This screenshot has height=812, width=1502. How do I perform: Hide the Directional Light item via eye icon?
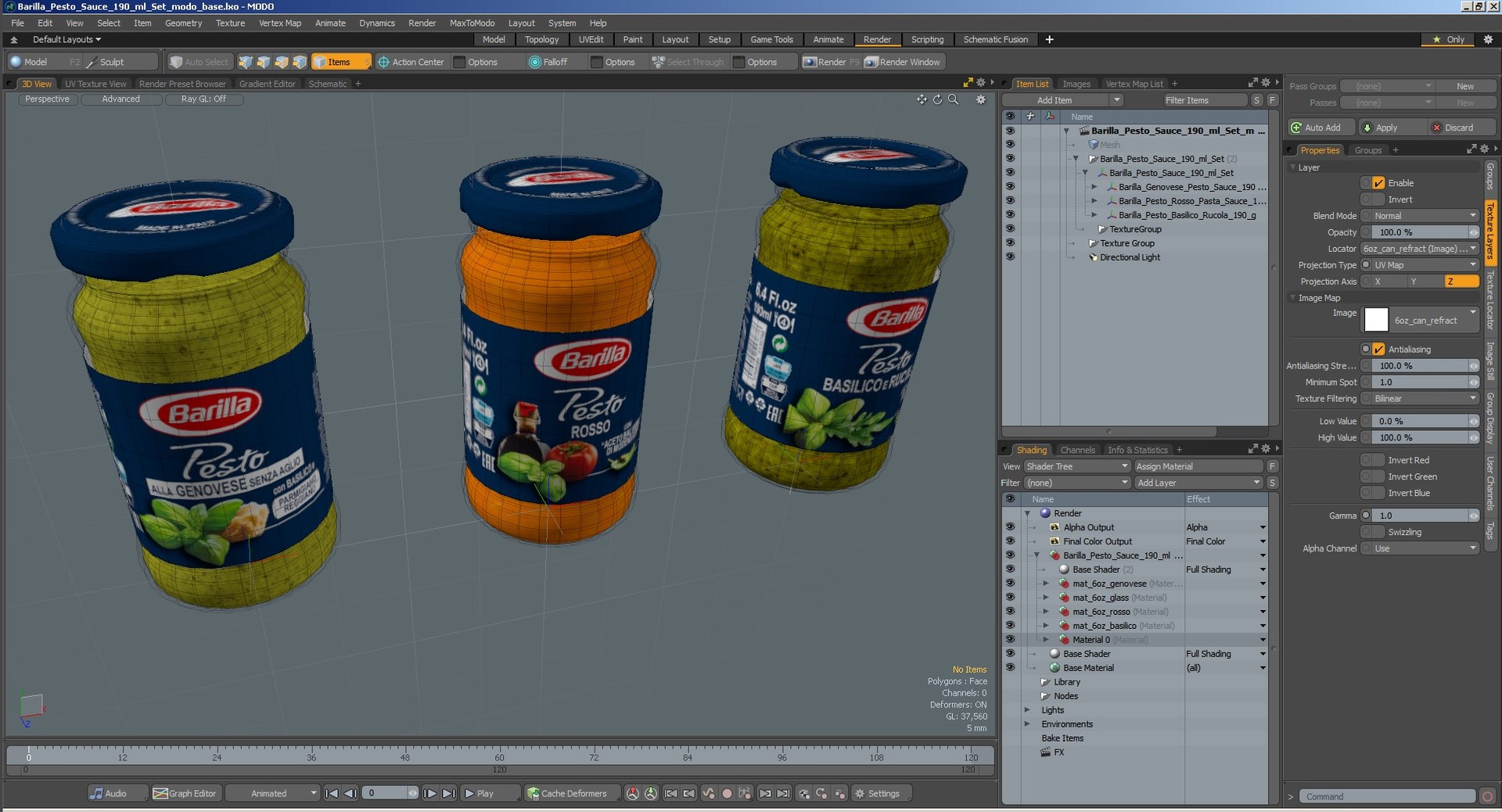1010,257
